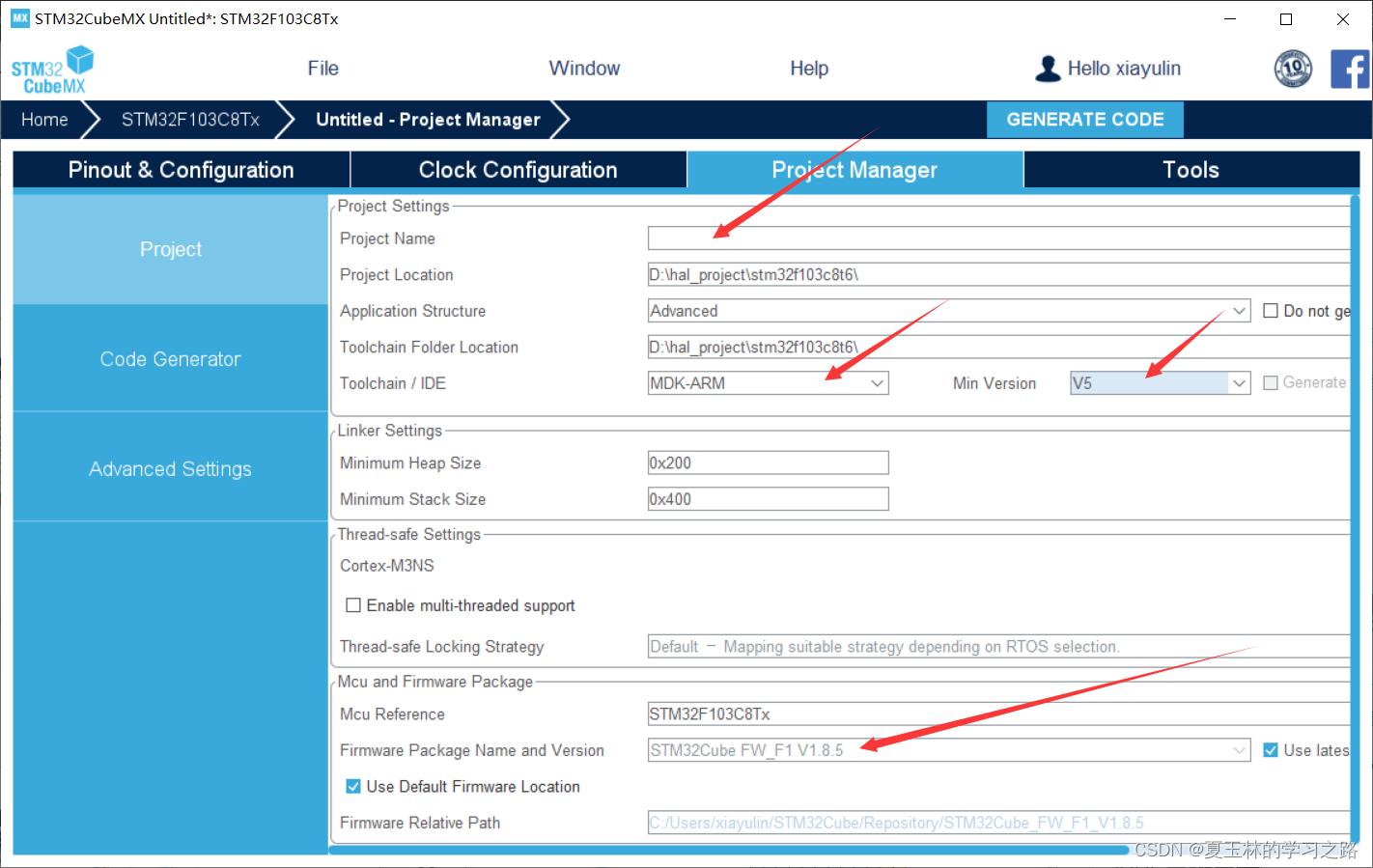
Task: Close the STM32CubeMX window
Action: (x=1342, y=18)
